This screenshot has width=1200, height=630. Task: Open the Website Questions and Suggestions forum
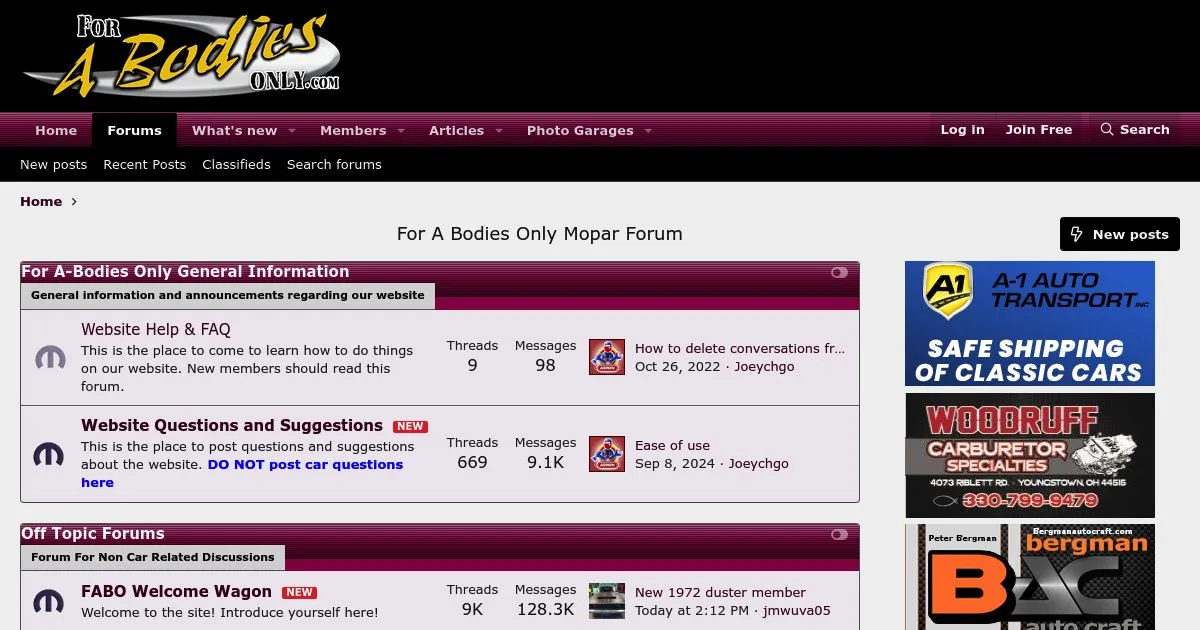232,425
